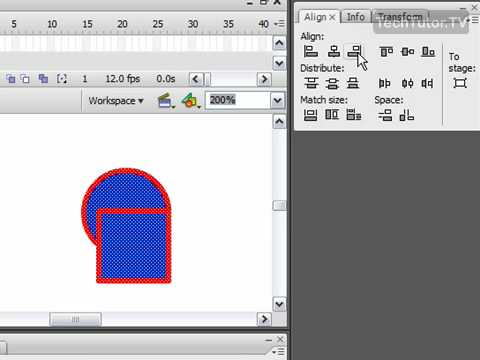Distribute objects by horizontal center

pos(407,83)
